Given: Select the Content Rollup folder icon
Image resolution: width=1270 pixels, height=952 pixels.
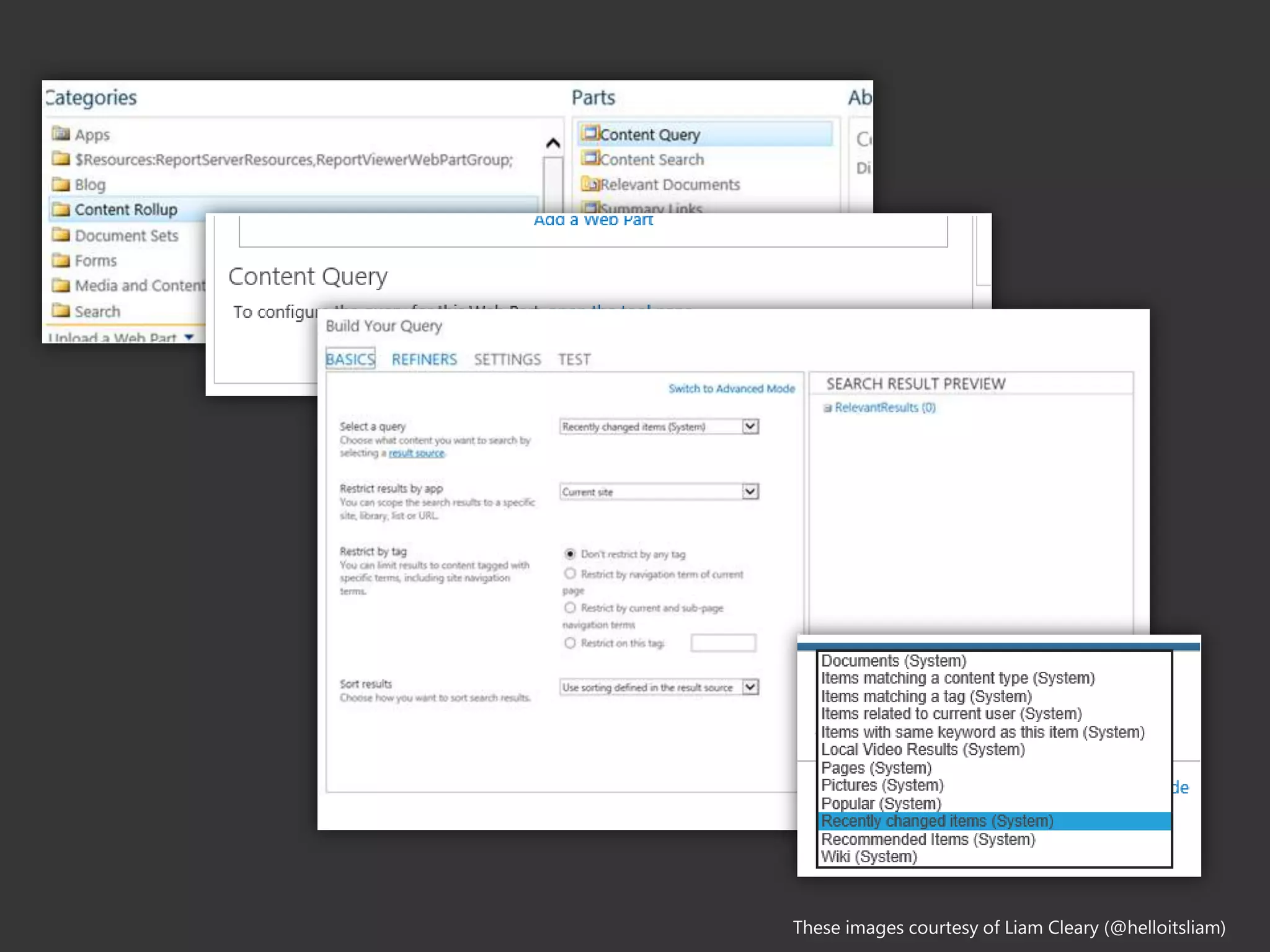Looking at the screenshot, I should (x=61, y=209).
